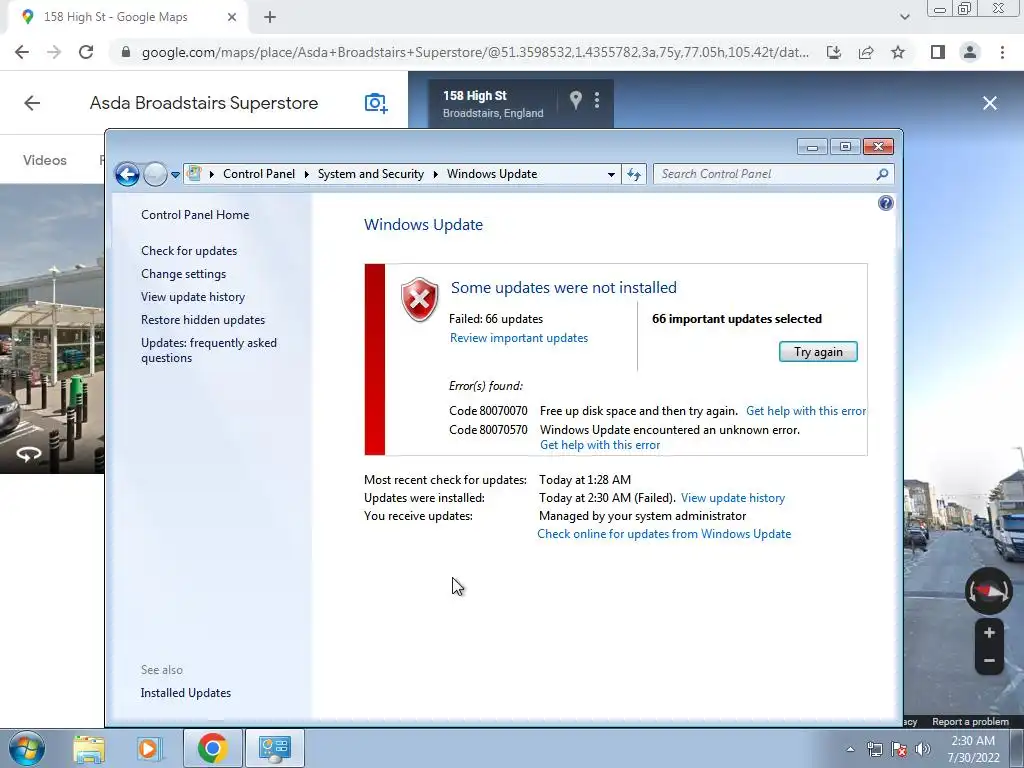Click the Street View compass control
This screenshot has height=768, width=1024.
(x=989, y=591)
